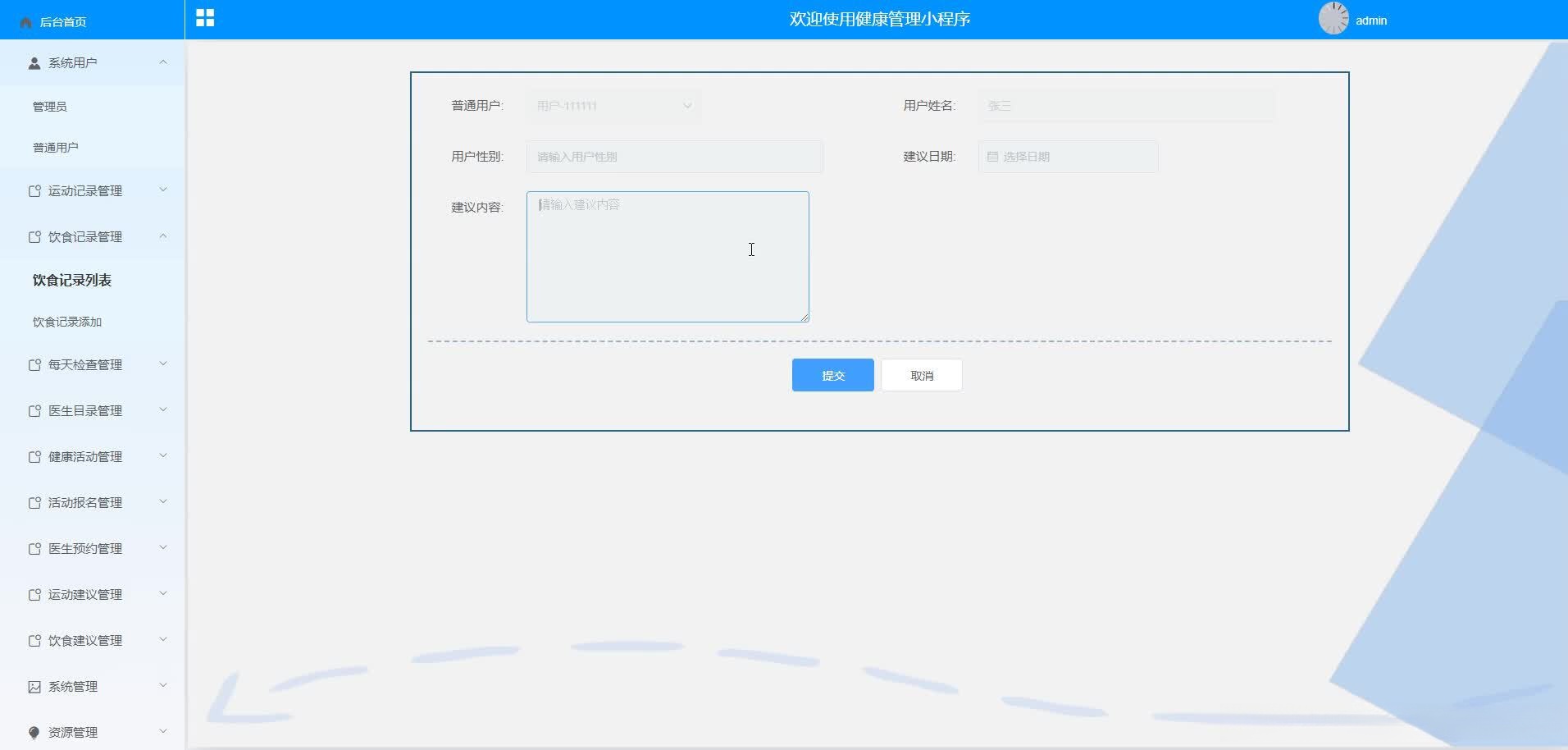Click the 资源管理 globe icon in sidebar

[x=34, y=732]
